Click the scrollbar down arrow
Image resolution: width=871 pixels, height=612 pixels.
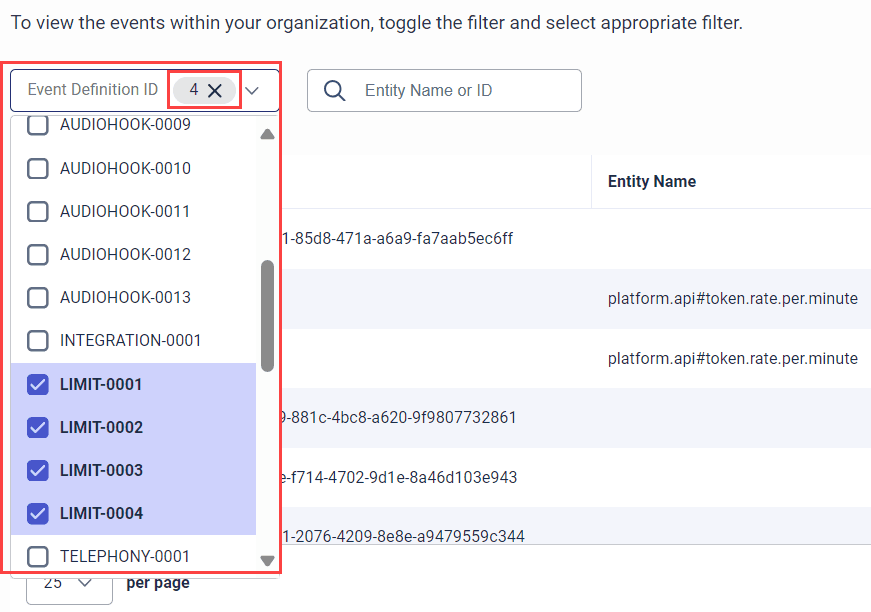coord(267,560)
